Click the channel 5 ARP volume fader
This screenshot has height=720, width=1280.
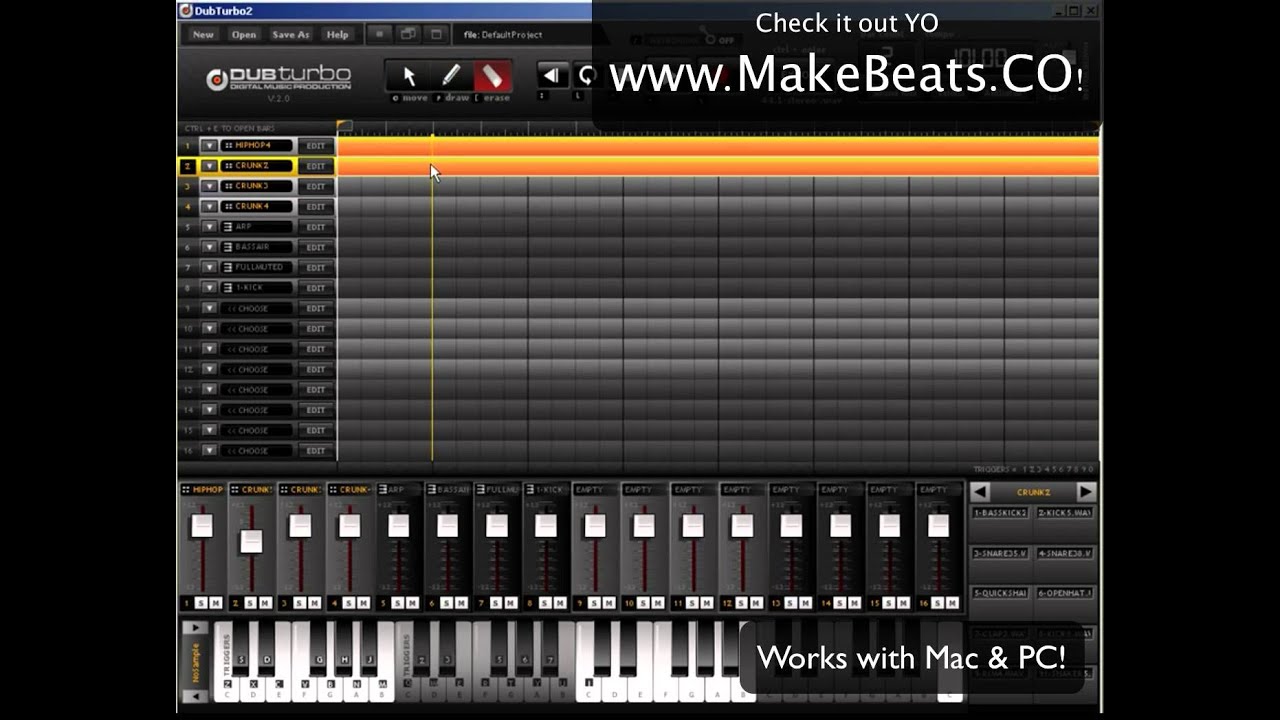(398, 525)
